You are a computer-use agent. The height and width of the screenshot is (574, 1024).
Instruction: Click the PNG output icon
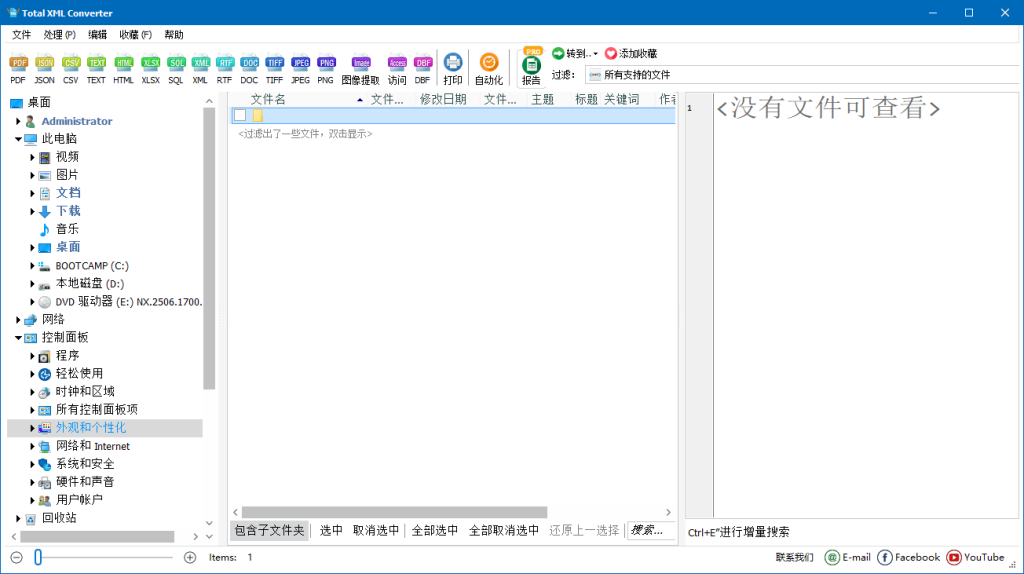[x=326, y=69]
